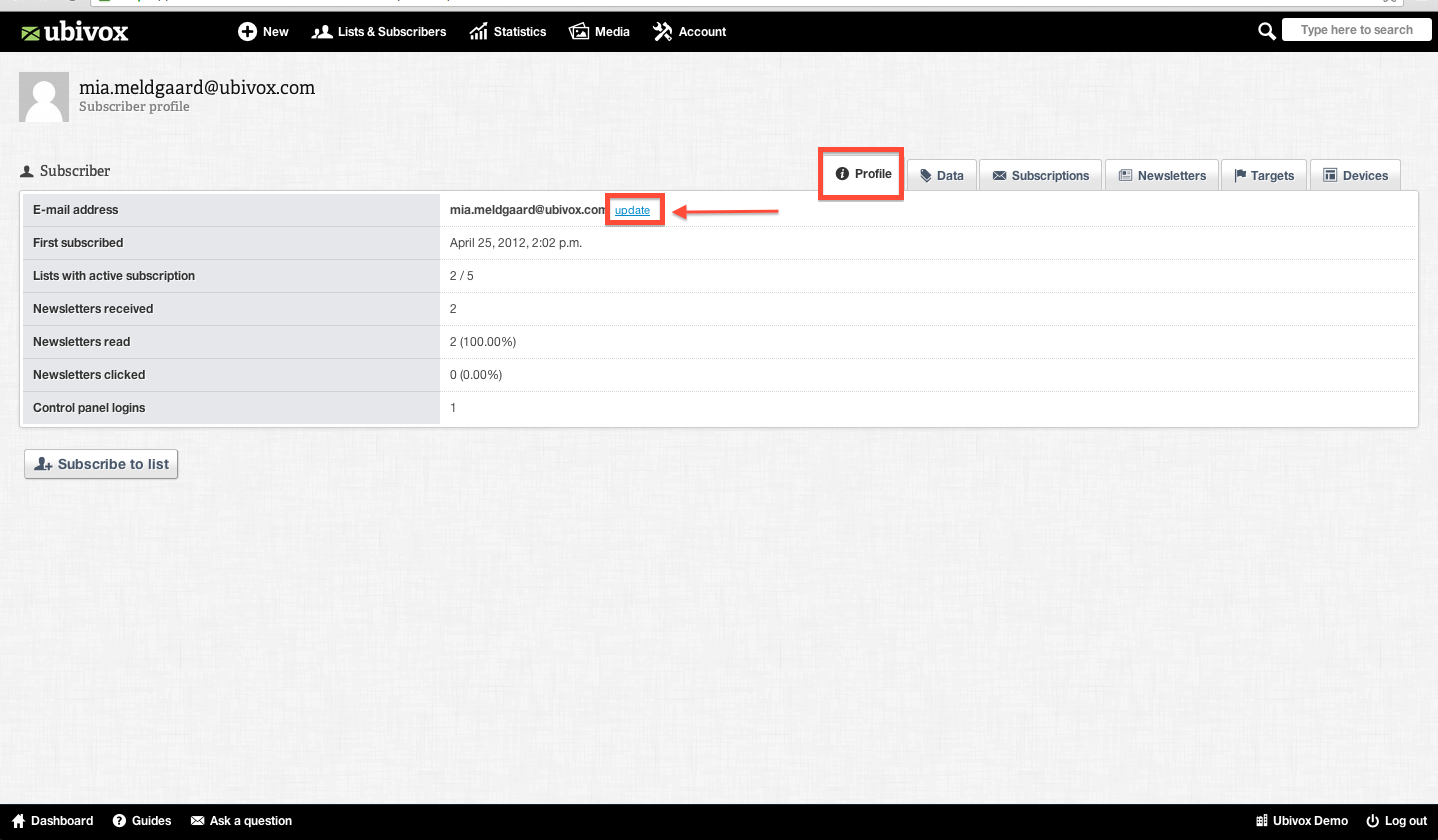Viewport: 1438px width, 840px height.
Task: Open Lists & Subscribers menu
Action: [379, 32]
